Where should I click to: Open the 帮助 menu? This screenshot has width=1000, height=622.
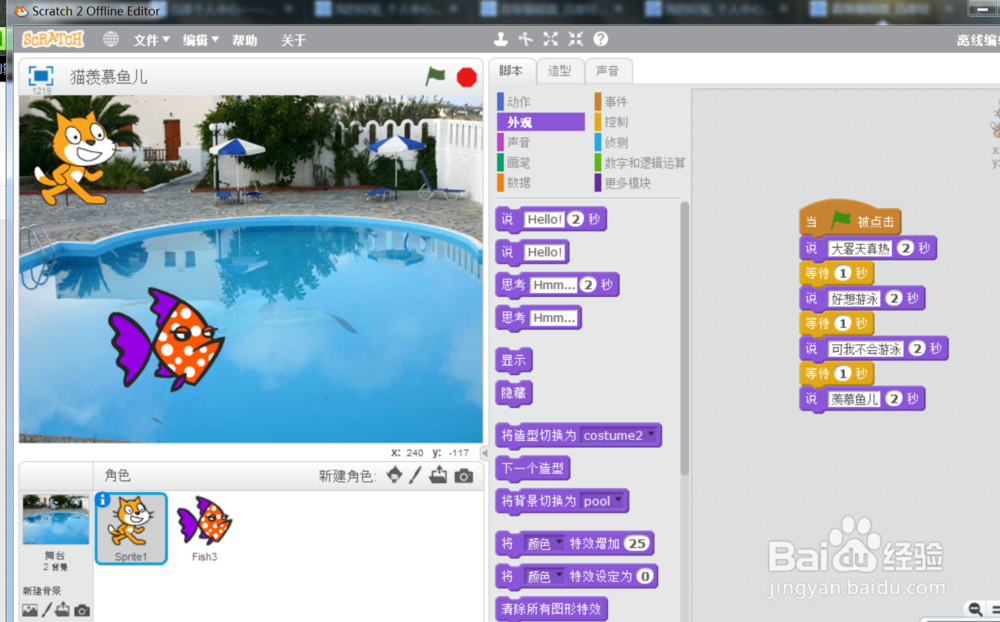[244, 40]
